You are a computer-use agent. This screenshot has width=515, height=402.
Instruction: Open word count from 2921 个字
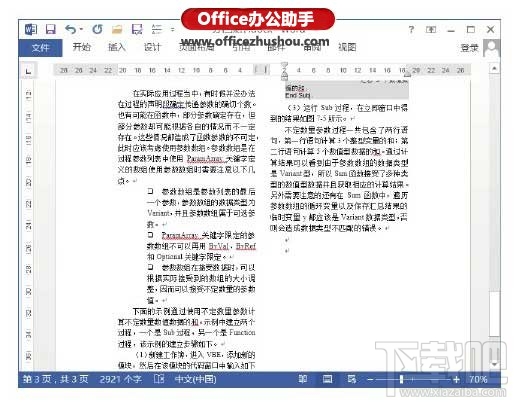pyautogui.click(x=120, y=379)
